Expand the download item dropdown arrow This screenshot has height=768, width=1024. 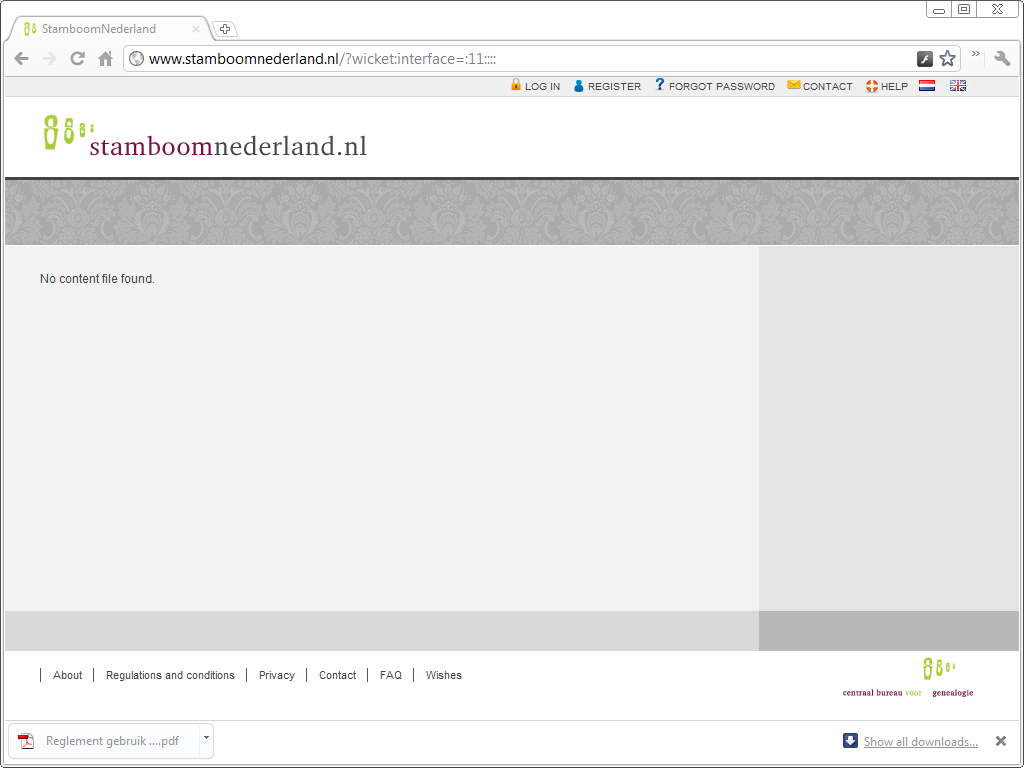(206, 738)
